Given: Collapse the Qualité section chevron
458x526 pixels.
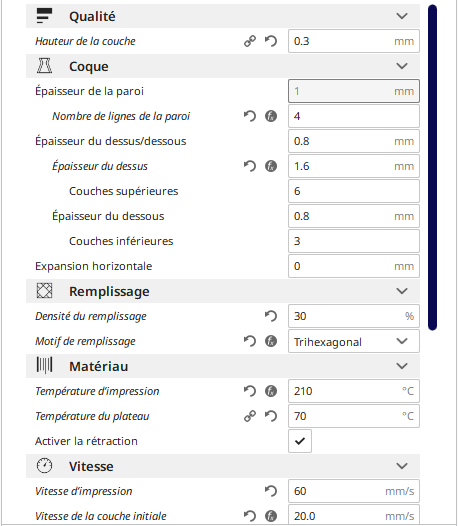Looking at the screenshot, I should pyautogui.click(x=402, y=16).
